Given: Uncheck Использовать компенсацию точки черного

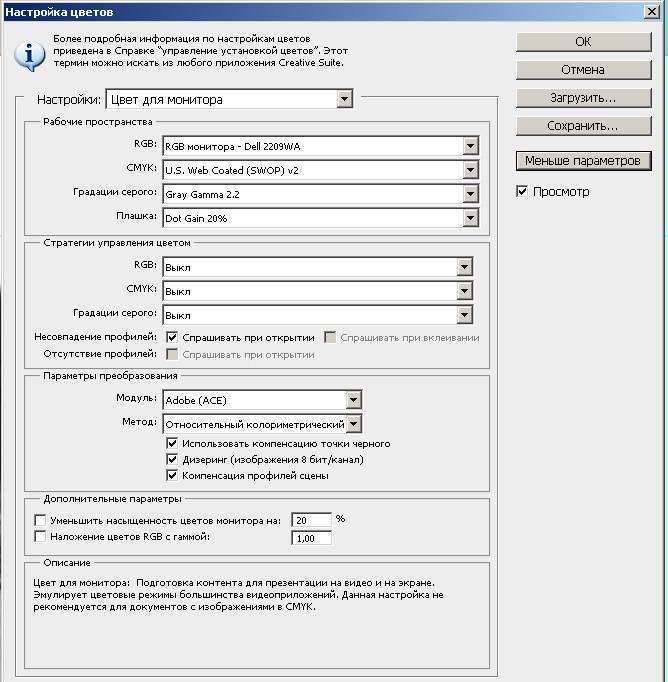Looking at the screenshot, I should [x=173, y=443].
